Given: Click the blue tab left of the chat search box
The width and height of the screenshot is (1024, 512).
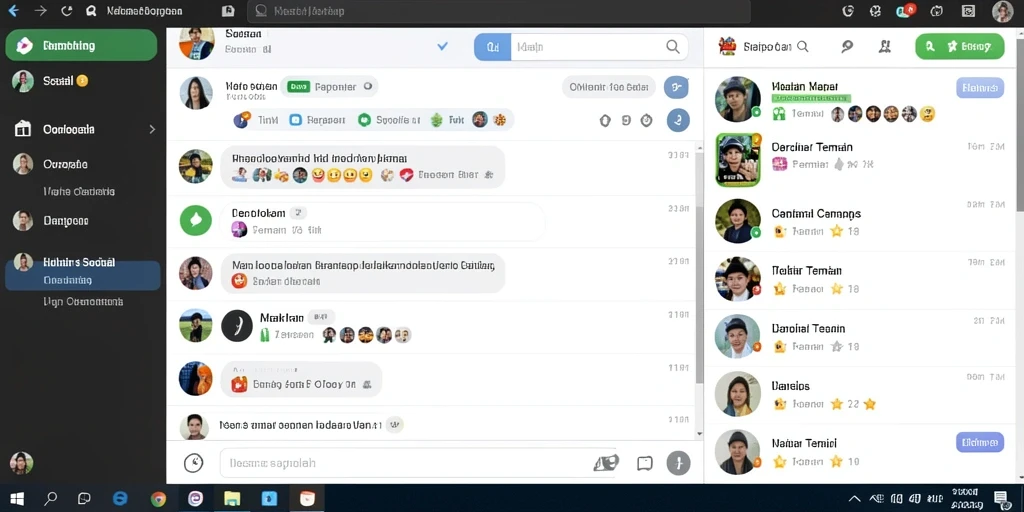Looking at the screenshot, I should coord(492,47).
